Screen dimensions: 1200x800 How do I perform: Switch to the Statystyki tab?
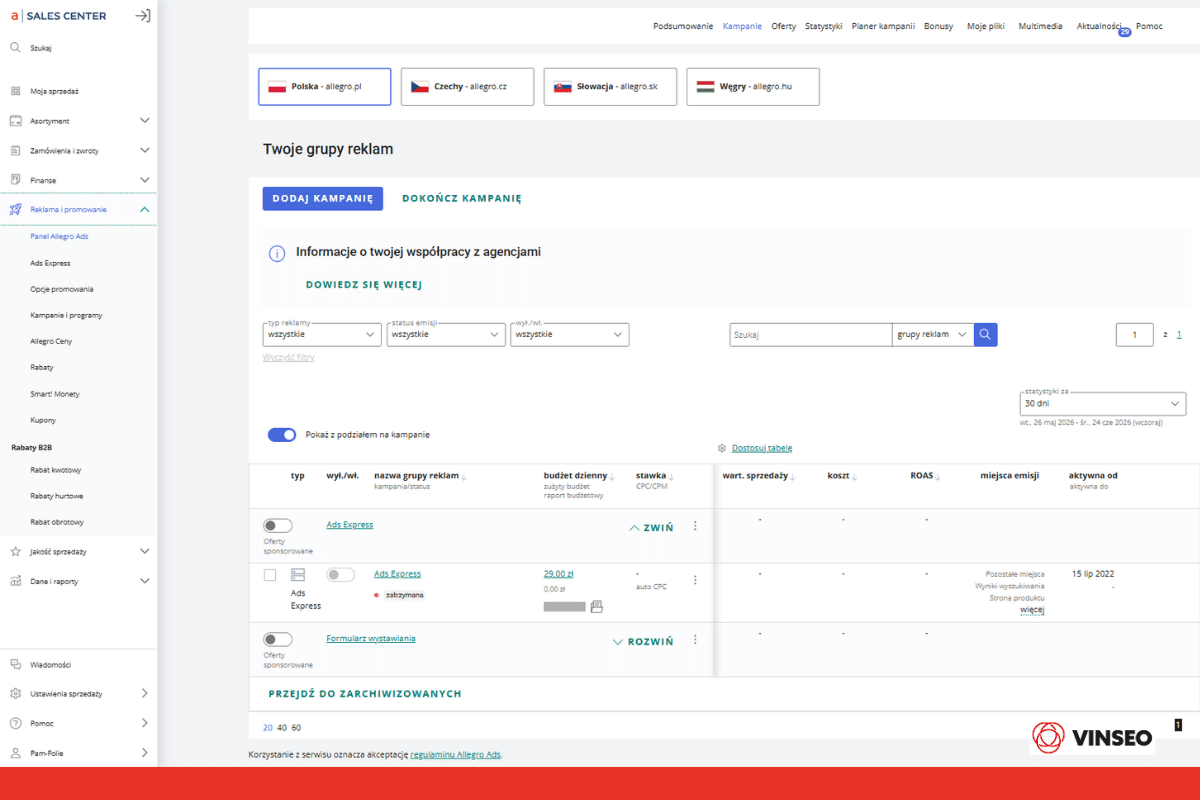pyautogui.click(x=824, y=26)
